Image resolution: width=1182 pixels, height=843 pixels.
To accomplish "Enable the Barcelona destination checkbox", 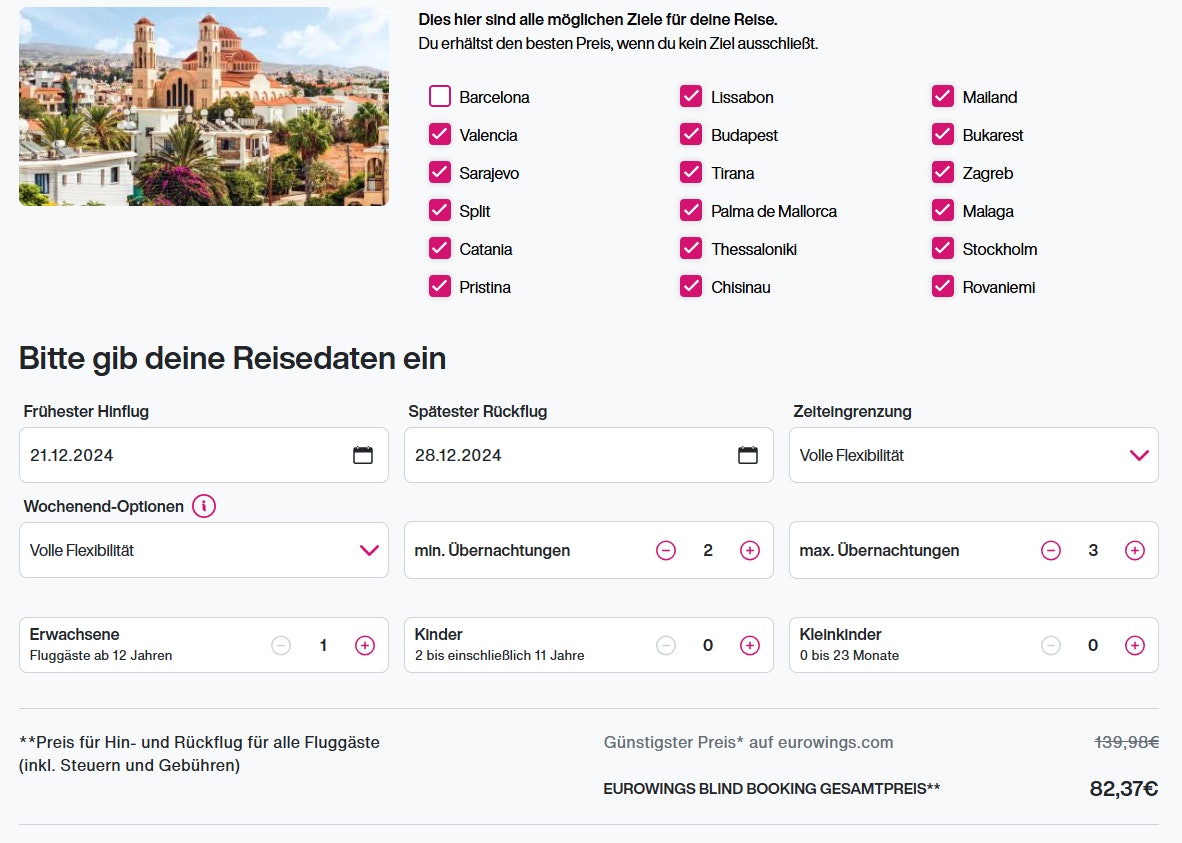I will click(x=440, y=96).
